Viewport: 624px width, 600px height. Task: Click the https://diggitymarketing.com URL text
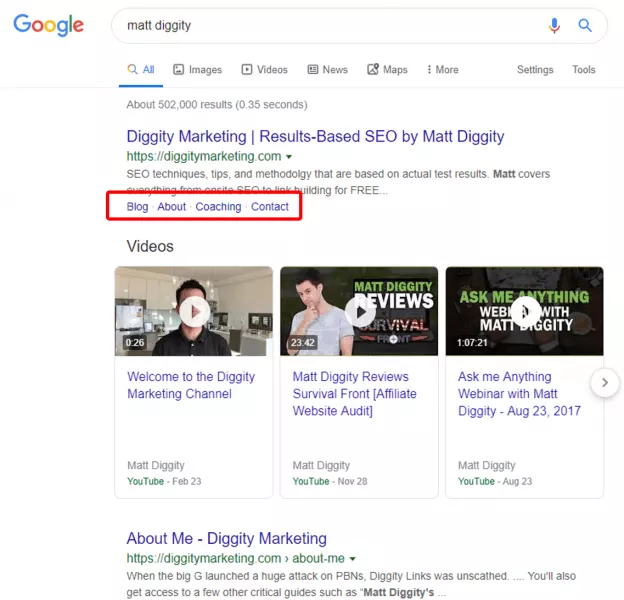point(204,156)
